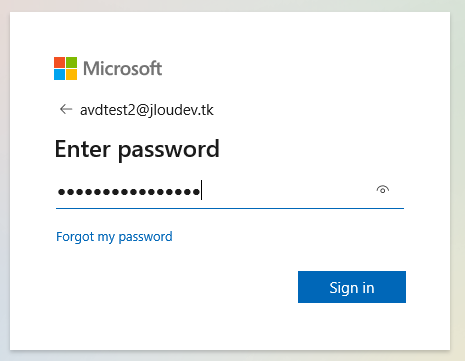This screenshot has width=465, height=361.
Task: Go back using the left arrow icon
Action: click(66, 109)
